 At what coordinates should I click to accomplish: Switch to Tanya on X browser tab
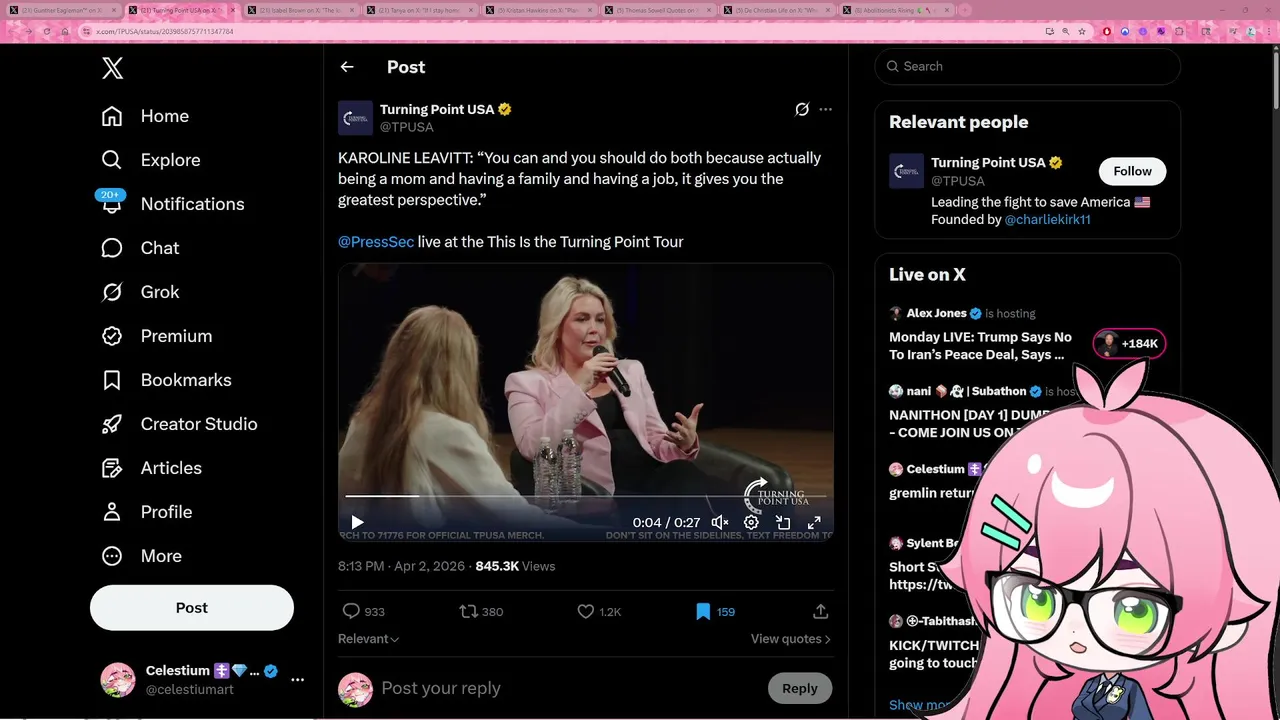420,10
